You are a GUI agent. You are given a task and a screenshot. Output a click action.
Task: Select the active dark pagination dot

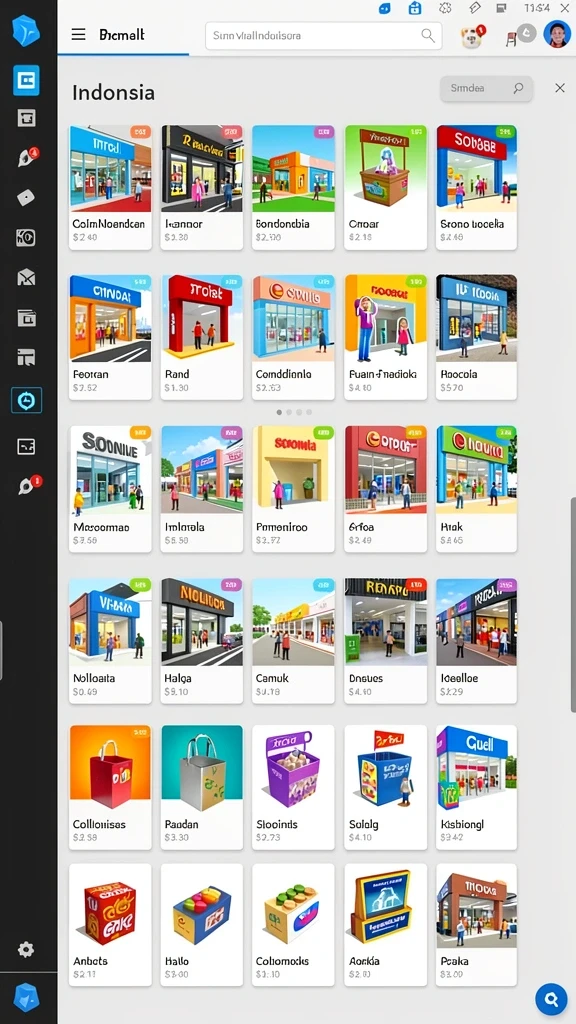pos(280,412)
